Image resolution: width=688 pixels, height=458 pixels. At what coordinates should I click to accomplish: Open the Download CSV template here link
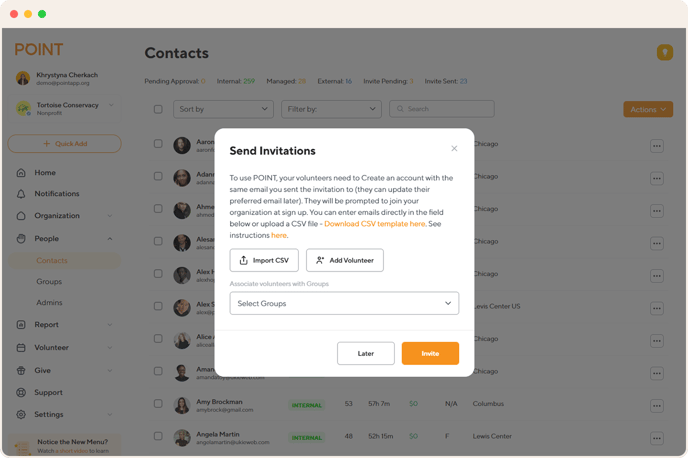click(x=375, y=224)
